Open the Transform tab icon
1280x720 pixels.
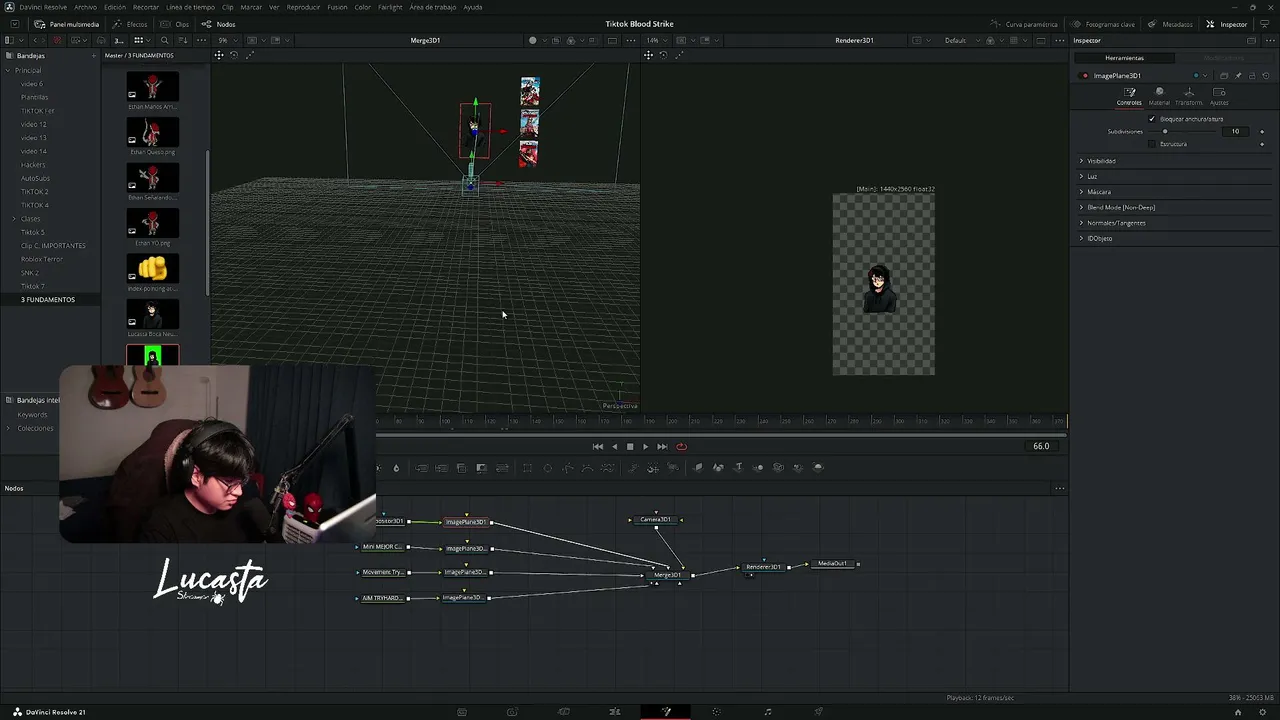coord(1189,96)
